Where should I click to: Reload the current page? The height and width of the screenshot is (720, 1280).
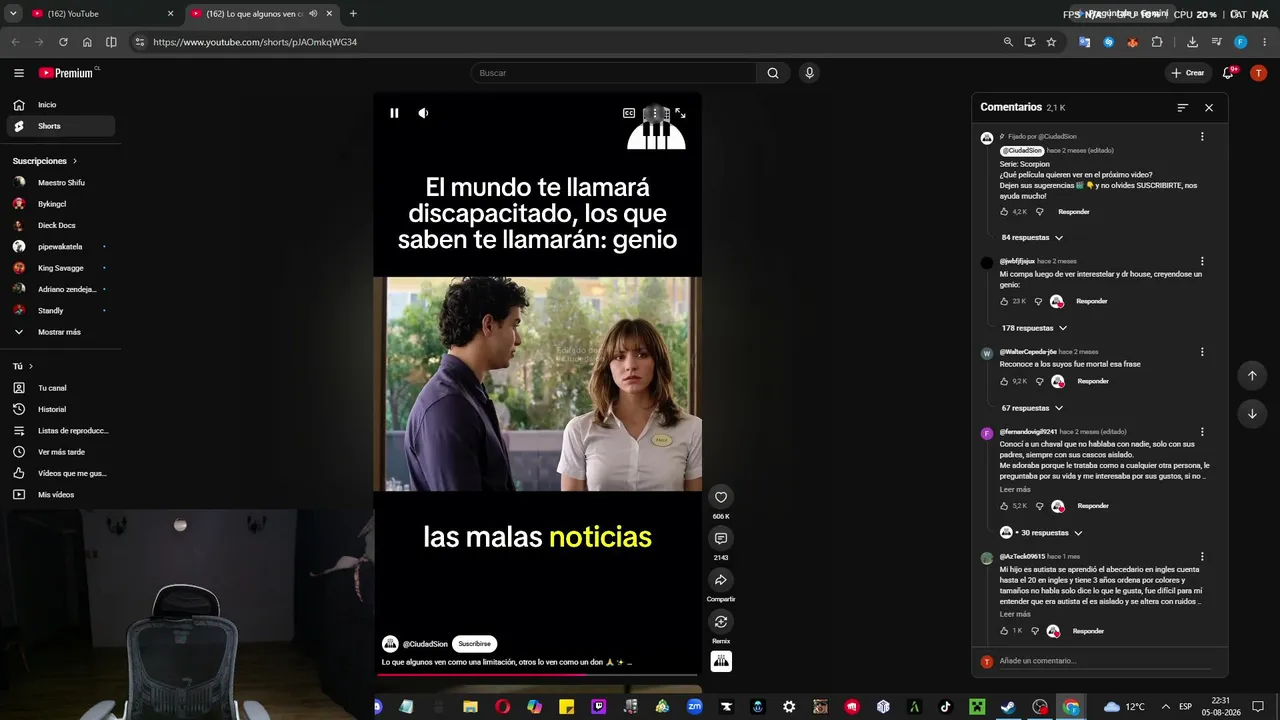63,42
